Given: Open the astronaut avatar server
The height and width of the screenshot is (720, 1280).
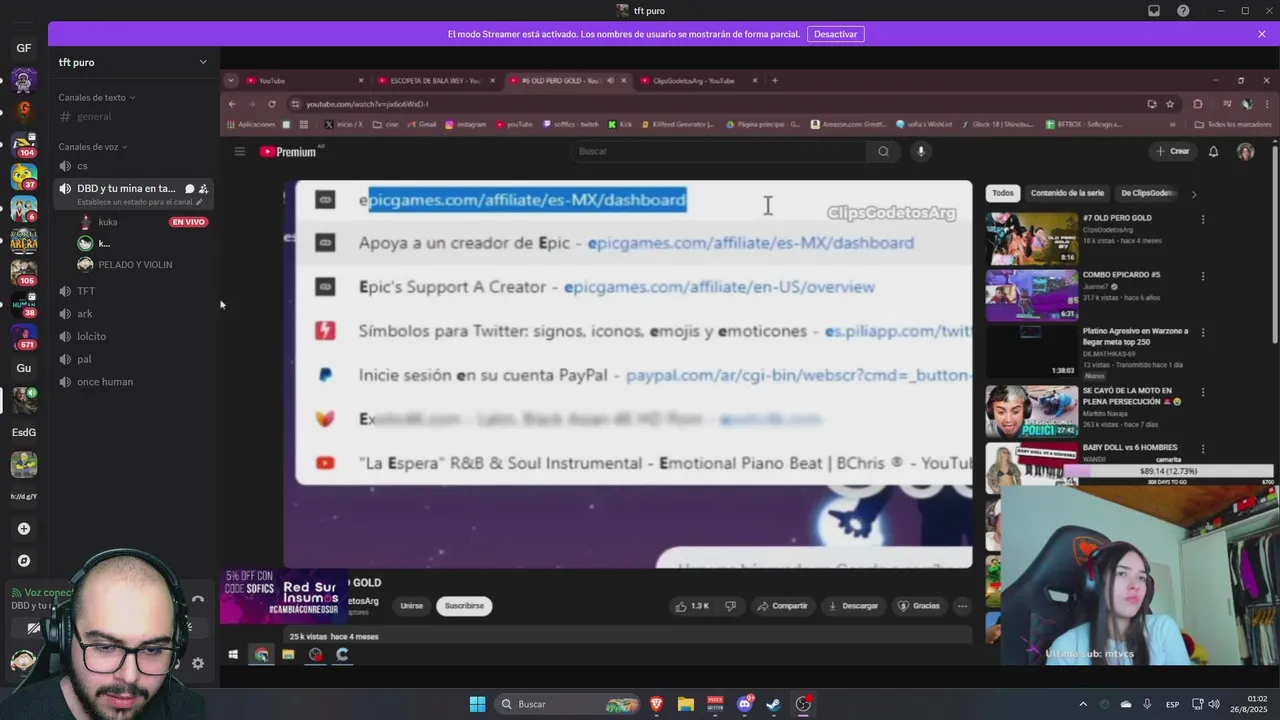Looking at the screenshot, I should click(24, 81).
